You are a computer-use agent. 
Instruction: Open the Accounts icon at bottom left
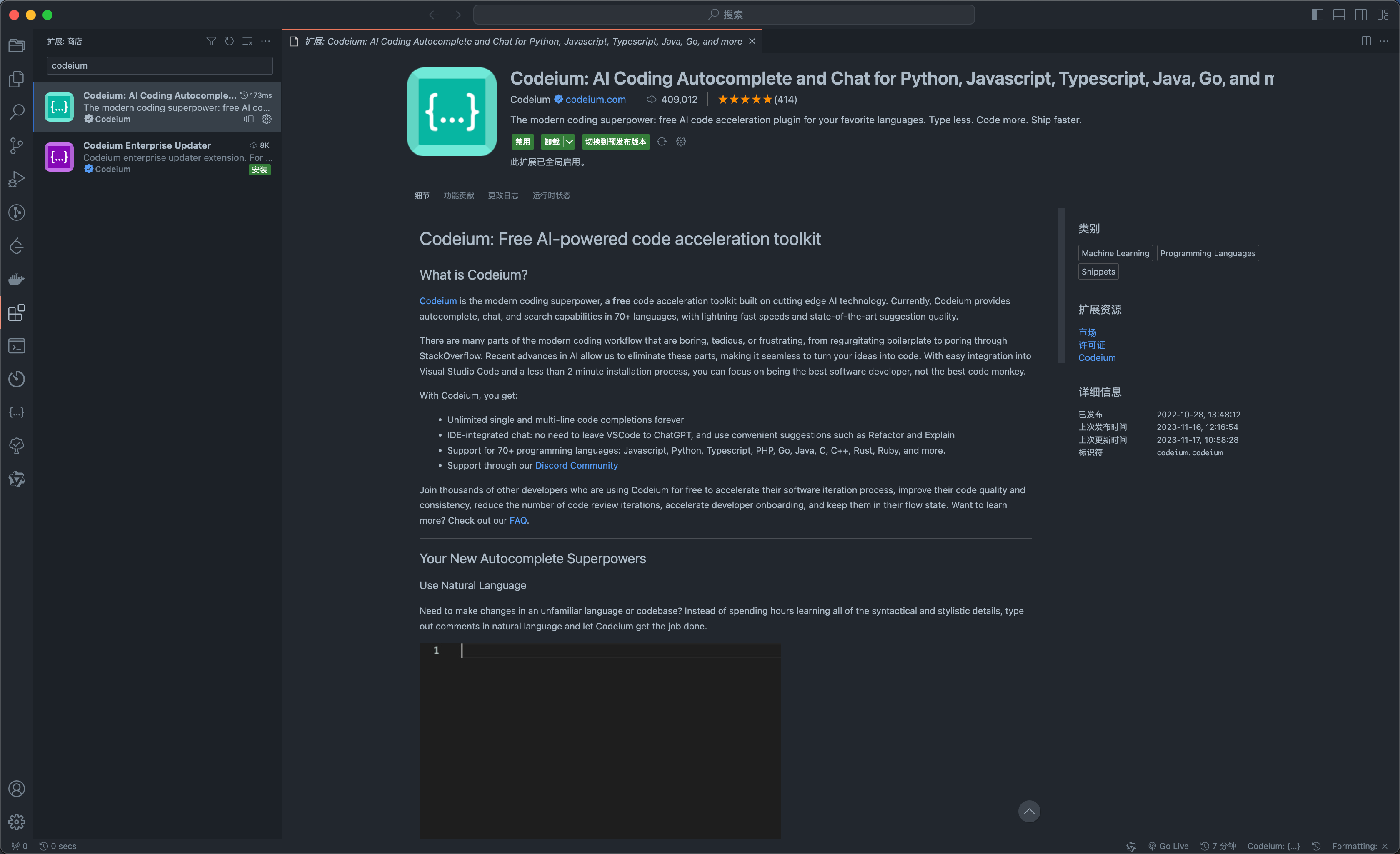pos(17,789)
